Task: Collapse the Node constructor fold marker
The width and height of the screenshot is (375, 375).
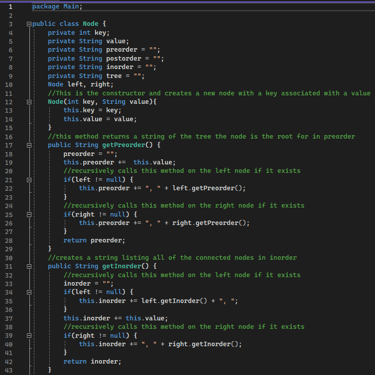Action: pyautogui.click(x=29, y=102)
